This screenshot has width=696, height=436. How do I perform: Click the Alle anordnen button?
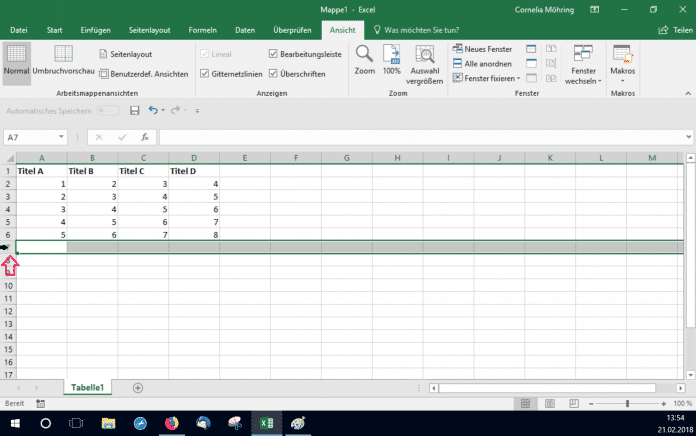coord(482,63)
